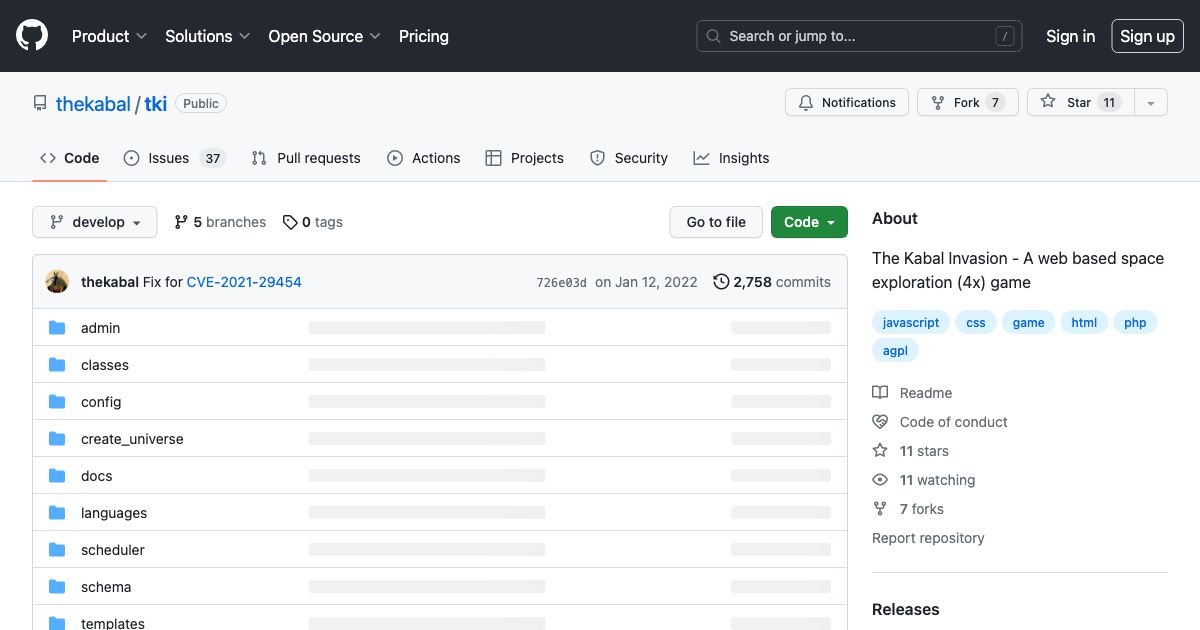Image resolution: width=1200 pixels, height=630 pixels.
Task: Open the Readme via the book icon
Action: click(x=881, y=392)
